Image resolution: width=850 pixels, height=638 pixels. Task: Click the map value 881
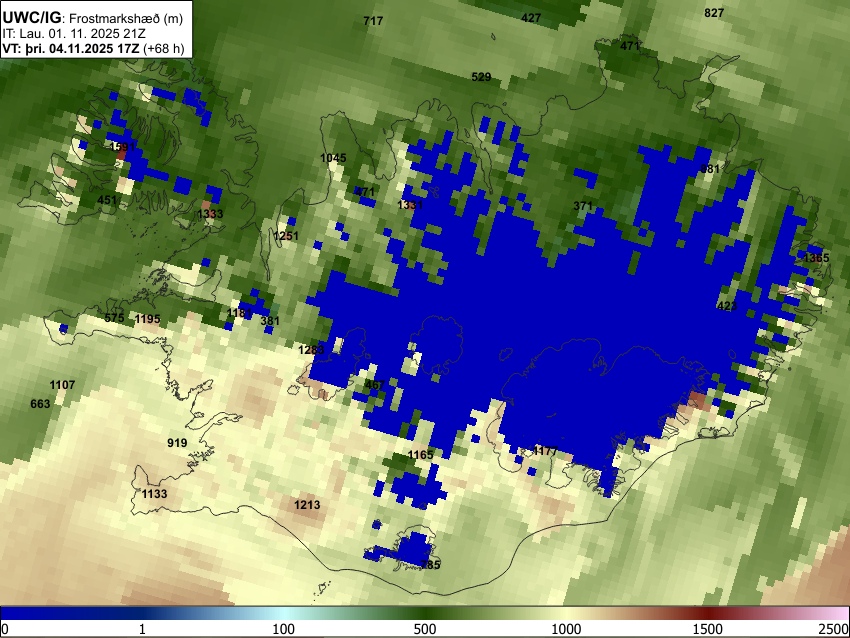pyautogui.click(x=710, y=169)
